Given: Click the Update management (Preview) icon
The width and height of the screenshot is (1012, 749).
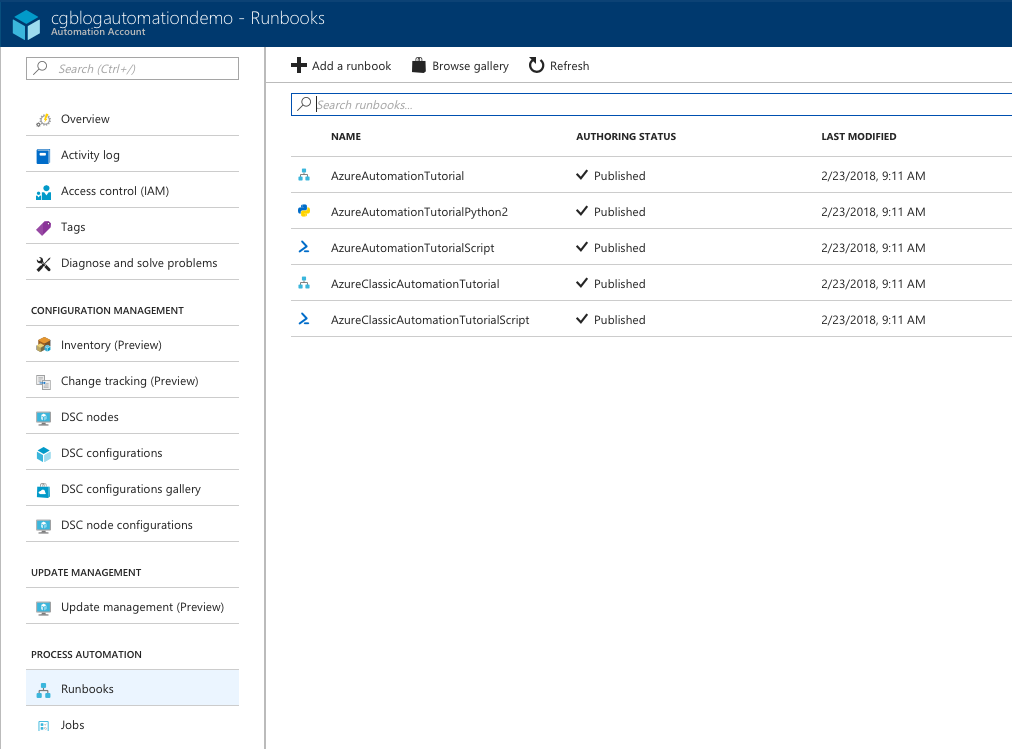Looking at the screenshot, I should tap(43, 608).
